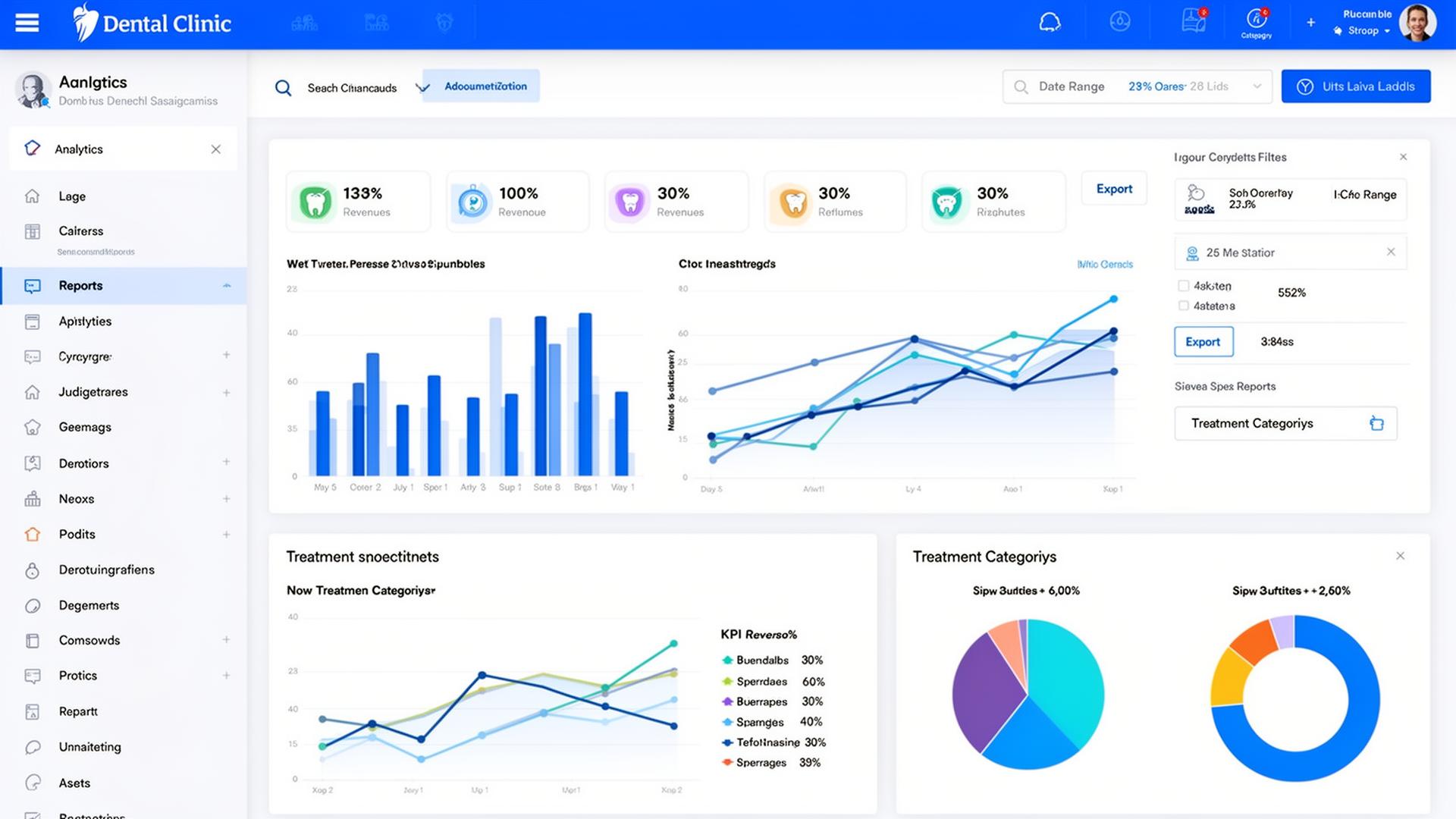Click the Seach Citancauds search field
The width and height of the screenshot is (1456, 819).
click(x=352, y=88)
